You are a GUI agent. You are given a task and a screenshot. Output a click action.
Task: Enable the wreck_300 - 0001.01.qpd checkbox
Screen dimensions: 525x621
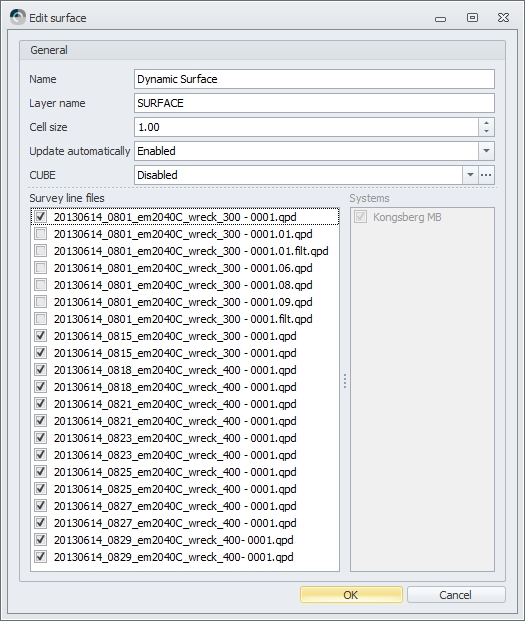tap(40, 234)
